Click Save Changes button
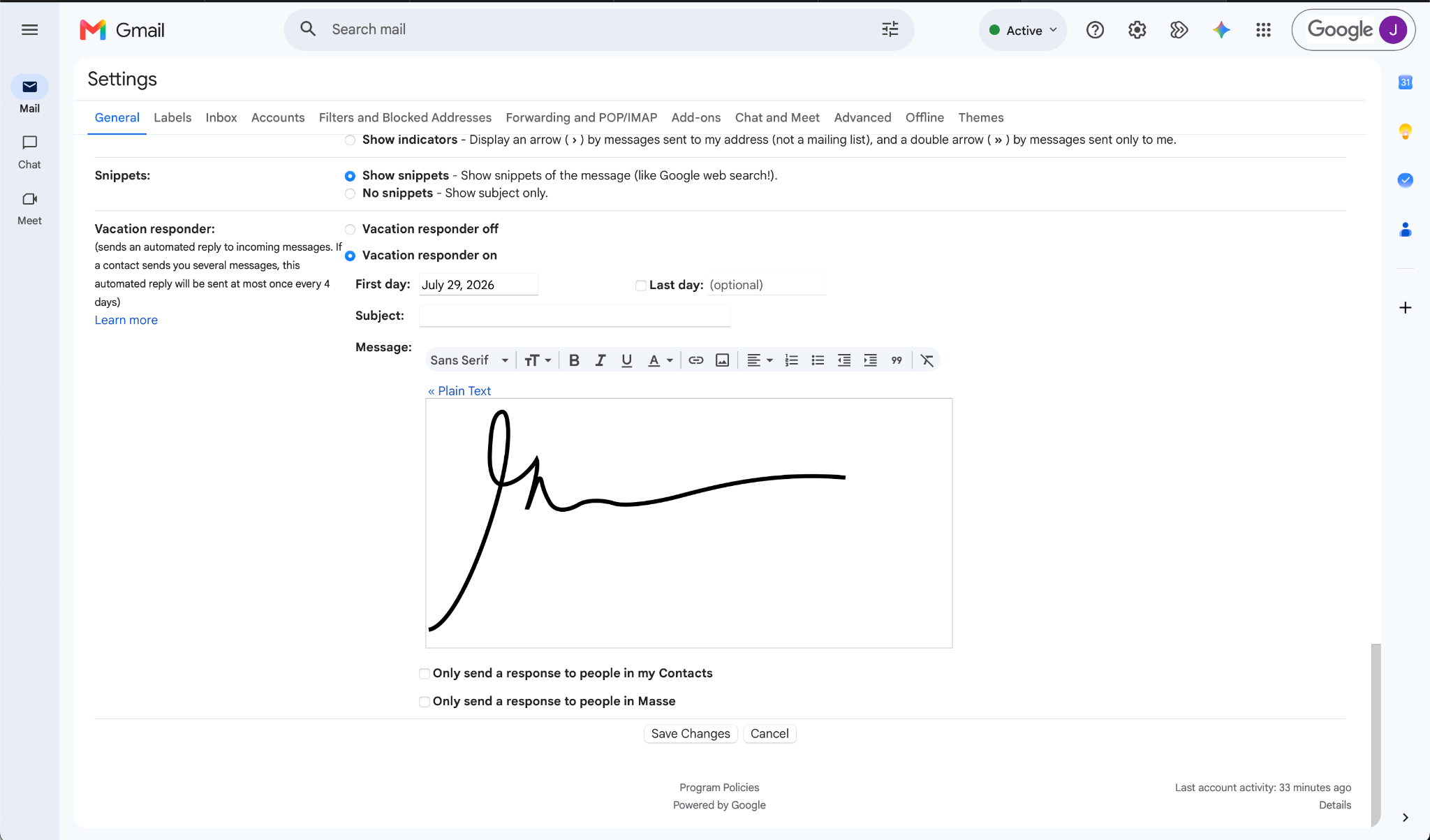Screen dimensions: 1430x840 point(691,734)
